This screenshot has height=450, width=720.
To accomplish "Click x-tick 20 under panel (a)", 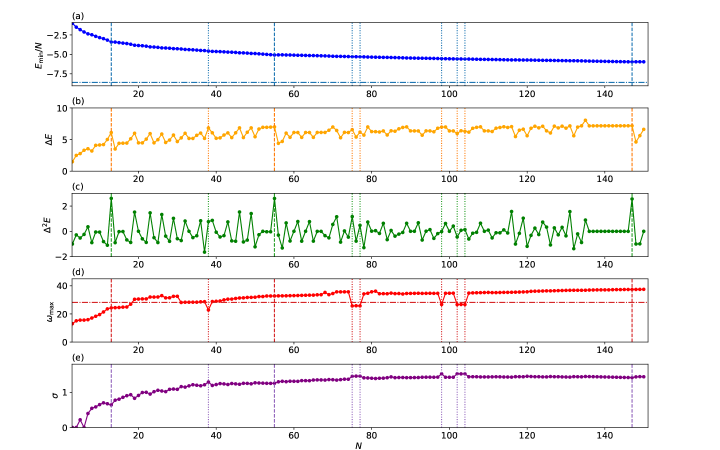I will (x=138, y=94).
